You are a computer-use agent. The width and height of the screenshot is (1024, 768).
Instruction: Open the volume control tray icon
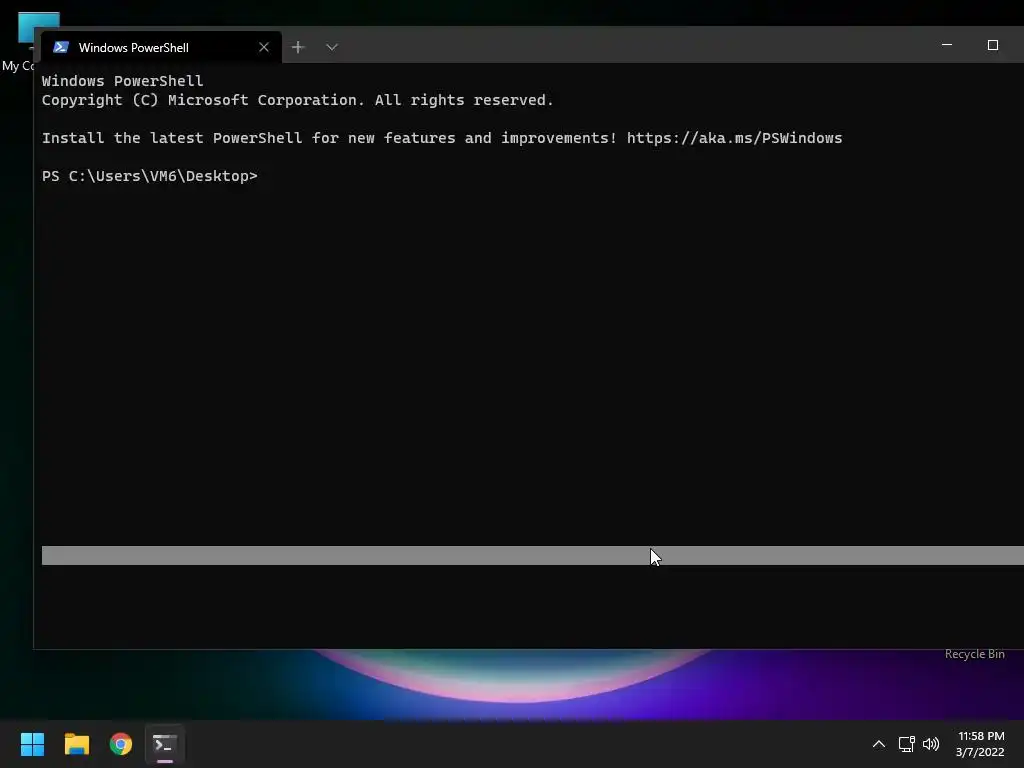pyautogui.click(x=931, y=744)
